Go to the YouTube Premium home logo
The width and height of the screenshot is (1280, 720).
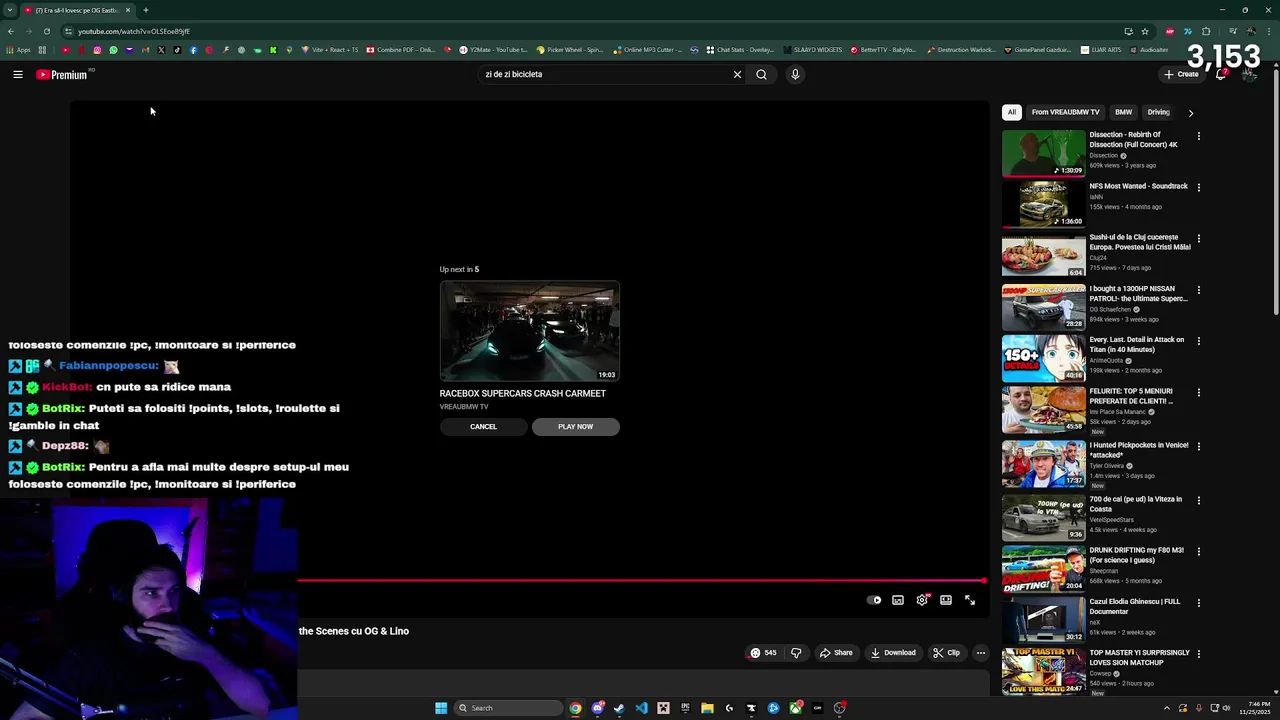pyautogui.click(x=62, y=74)
